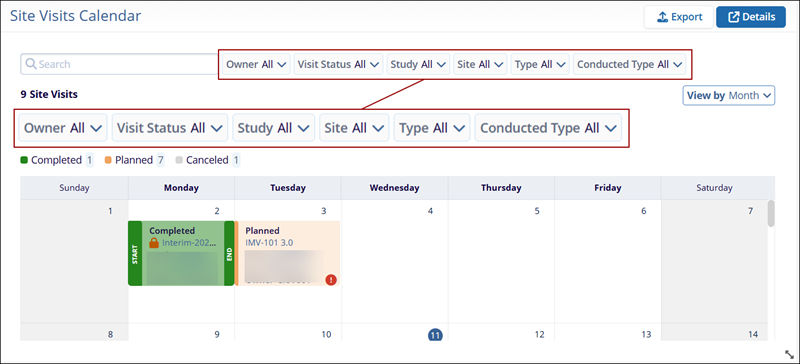Select today's date 11 in calendar
Viewport: 800px width, 364px height.
[x=435, y=335]
